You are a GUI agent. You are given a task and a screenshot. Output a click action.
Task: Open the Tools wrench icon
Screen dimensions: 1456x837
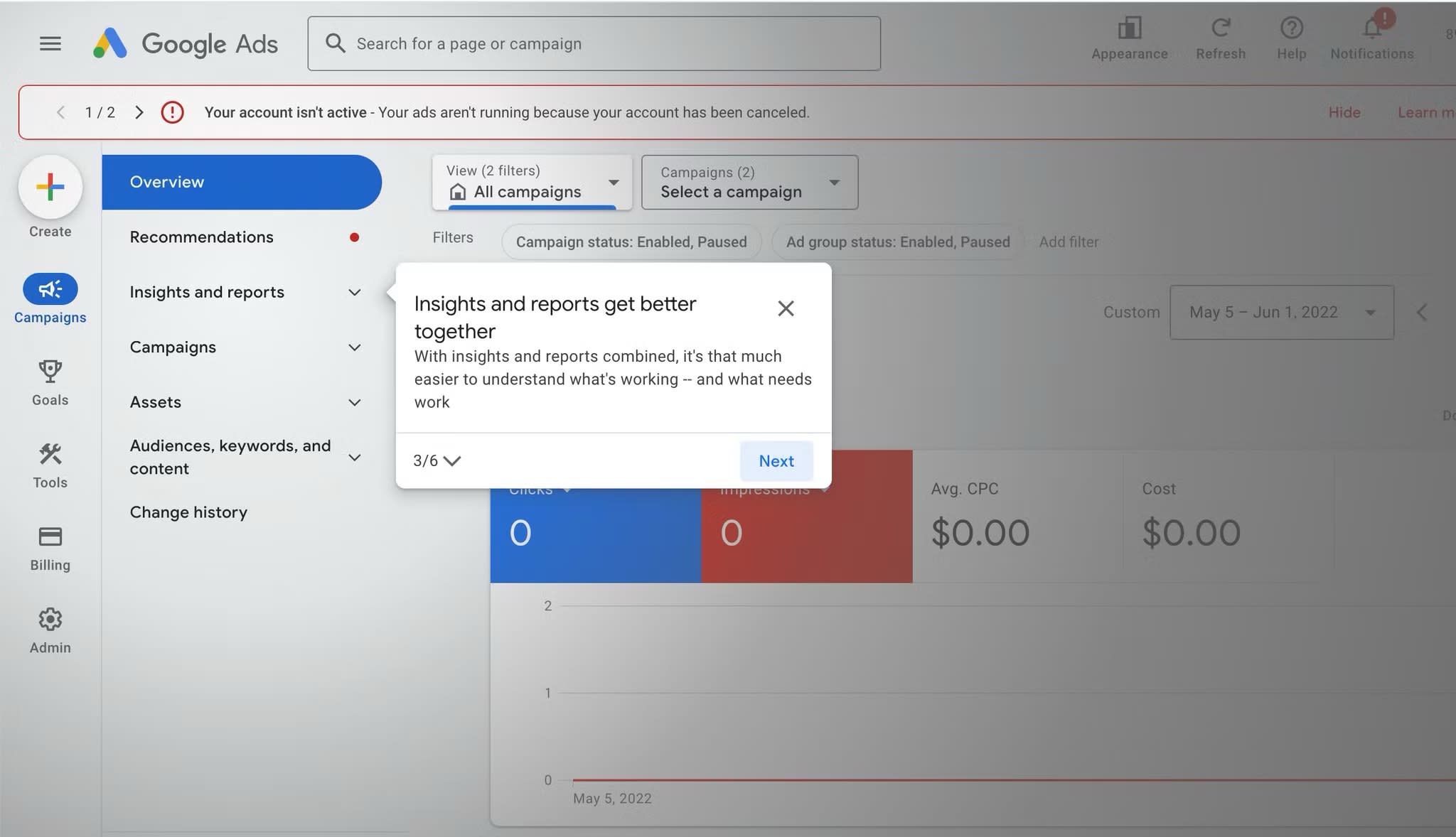coord(50,454)
